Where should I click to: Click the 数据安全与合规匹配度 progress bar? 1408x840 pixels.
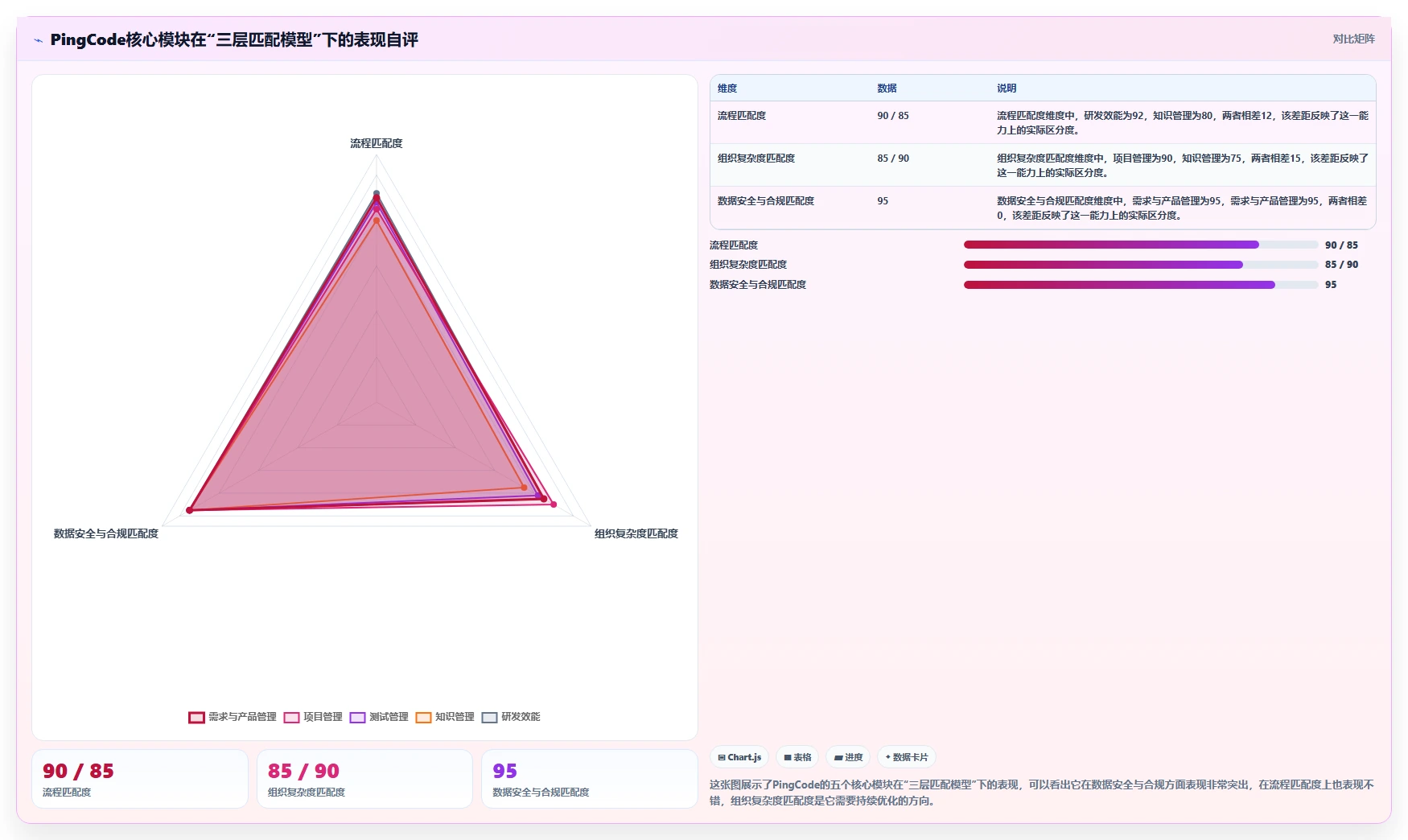pyautogui.click(x=1141, y=285)
